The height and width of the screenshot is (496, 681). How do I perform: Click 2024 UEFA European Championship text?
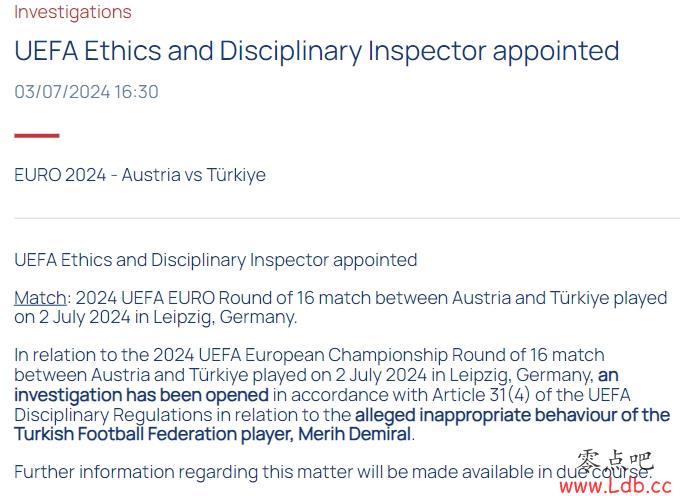(x=300, y=355)
